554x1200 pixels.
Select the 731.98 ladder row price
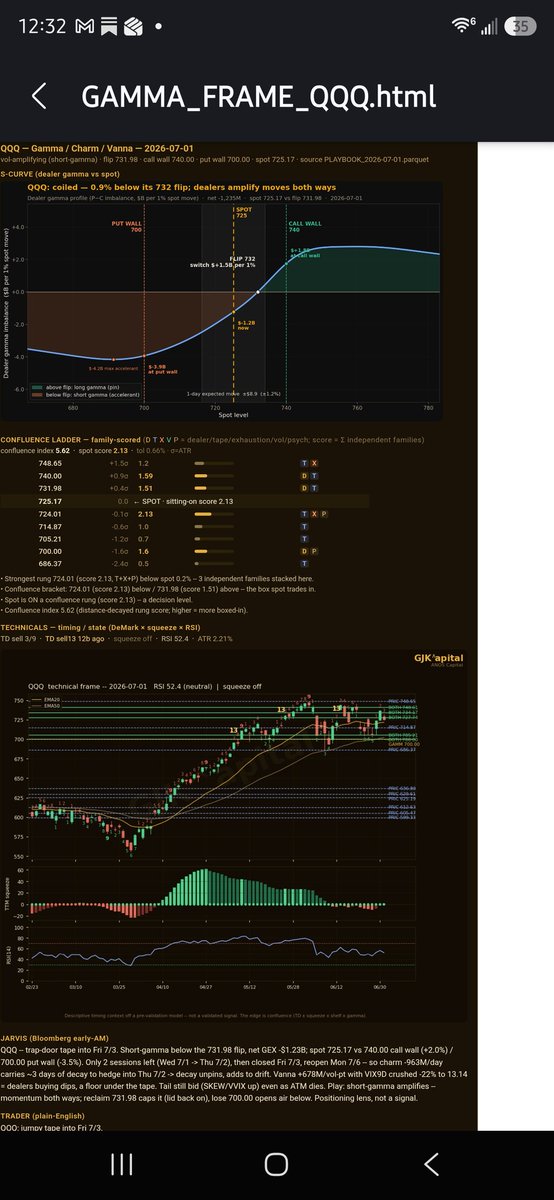point(49,488)
